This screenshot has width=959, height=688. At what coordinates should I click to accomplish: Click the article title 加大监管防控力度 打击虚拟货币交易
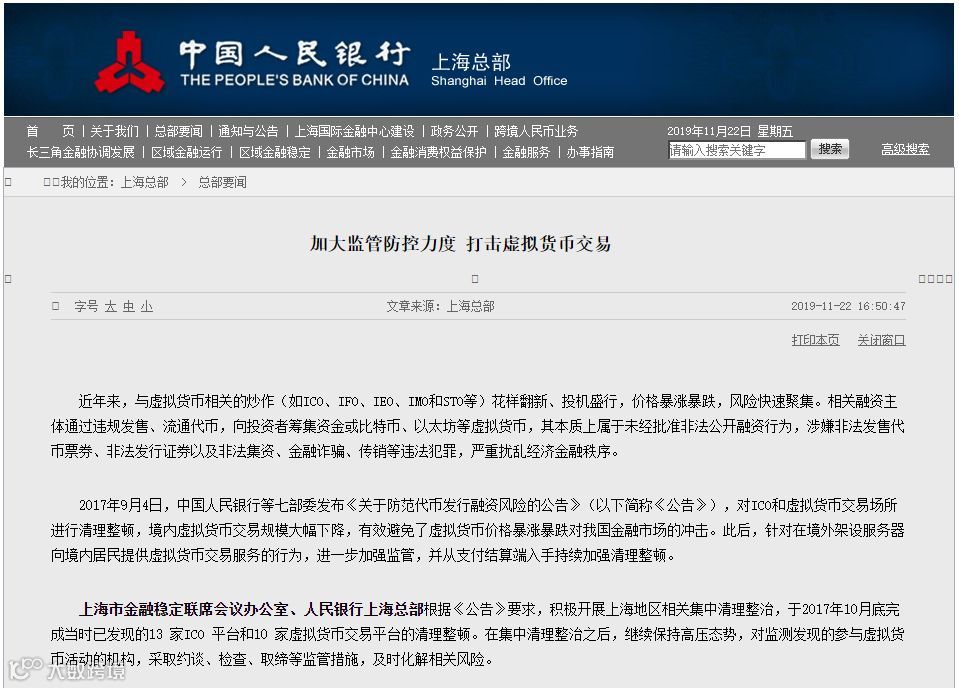coord(460,243)
